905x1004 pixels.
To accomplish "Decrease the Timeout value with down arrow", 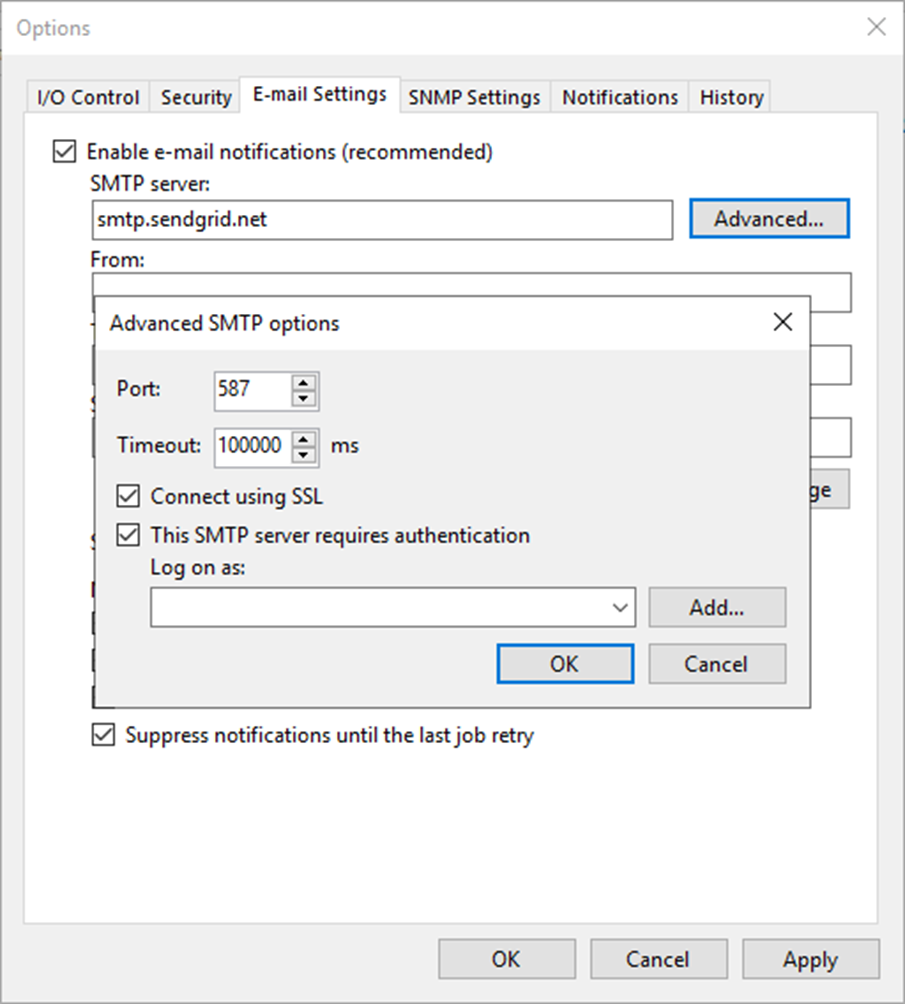I will [303, 454].
